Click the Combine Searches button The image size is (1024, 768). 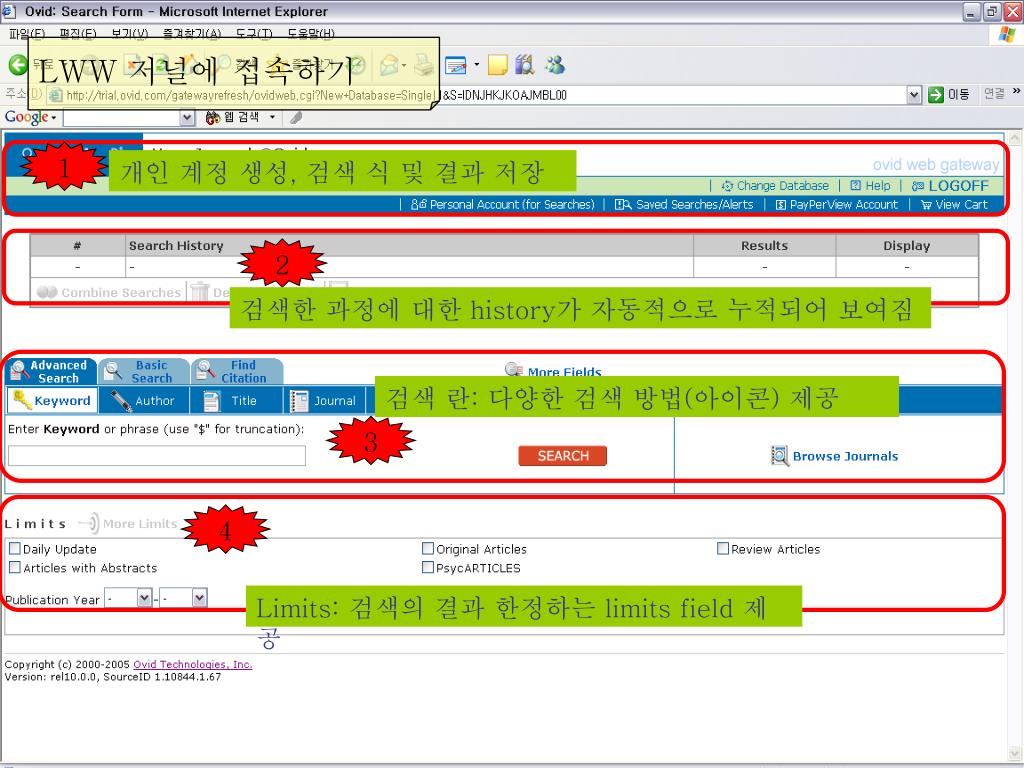point(109,292)
